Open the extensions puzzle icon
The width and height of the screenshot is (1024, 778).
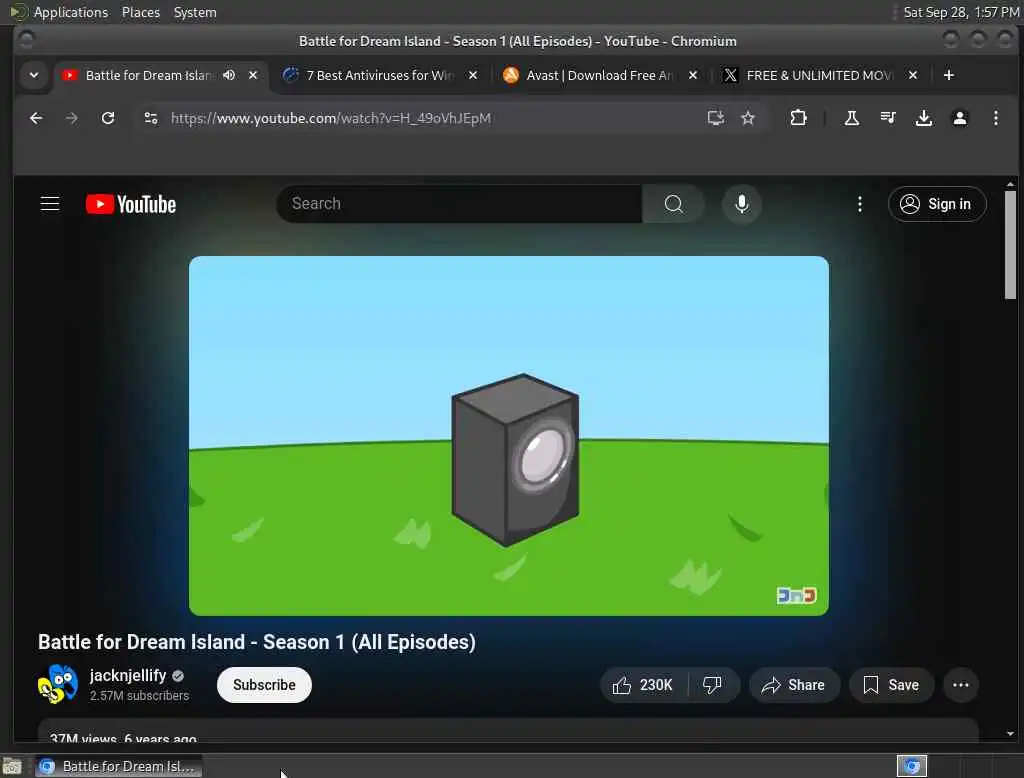click(x=798, y=118)
